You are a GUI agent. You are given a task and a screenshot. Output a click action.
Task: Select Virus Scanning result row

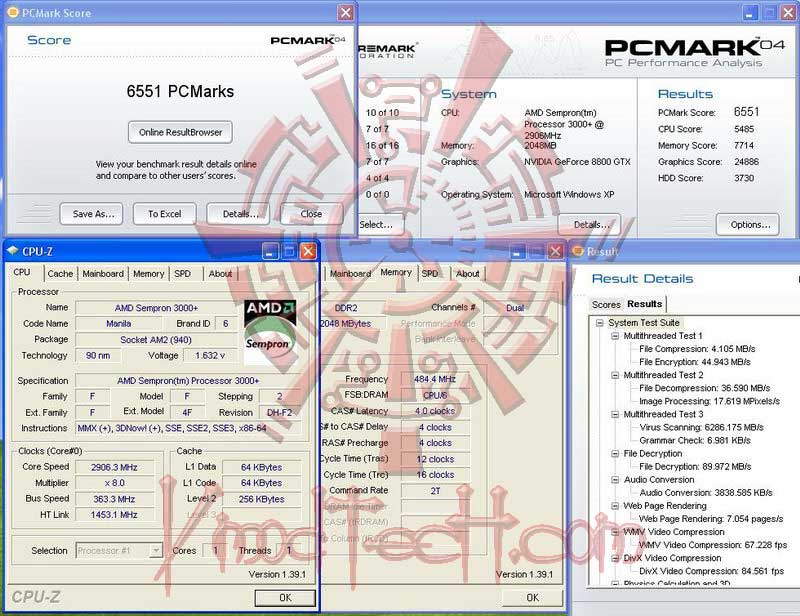pos(701,427)
